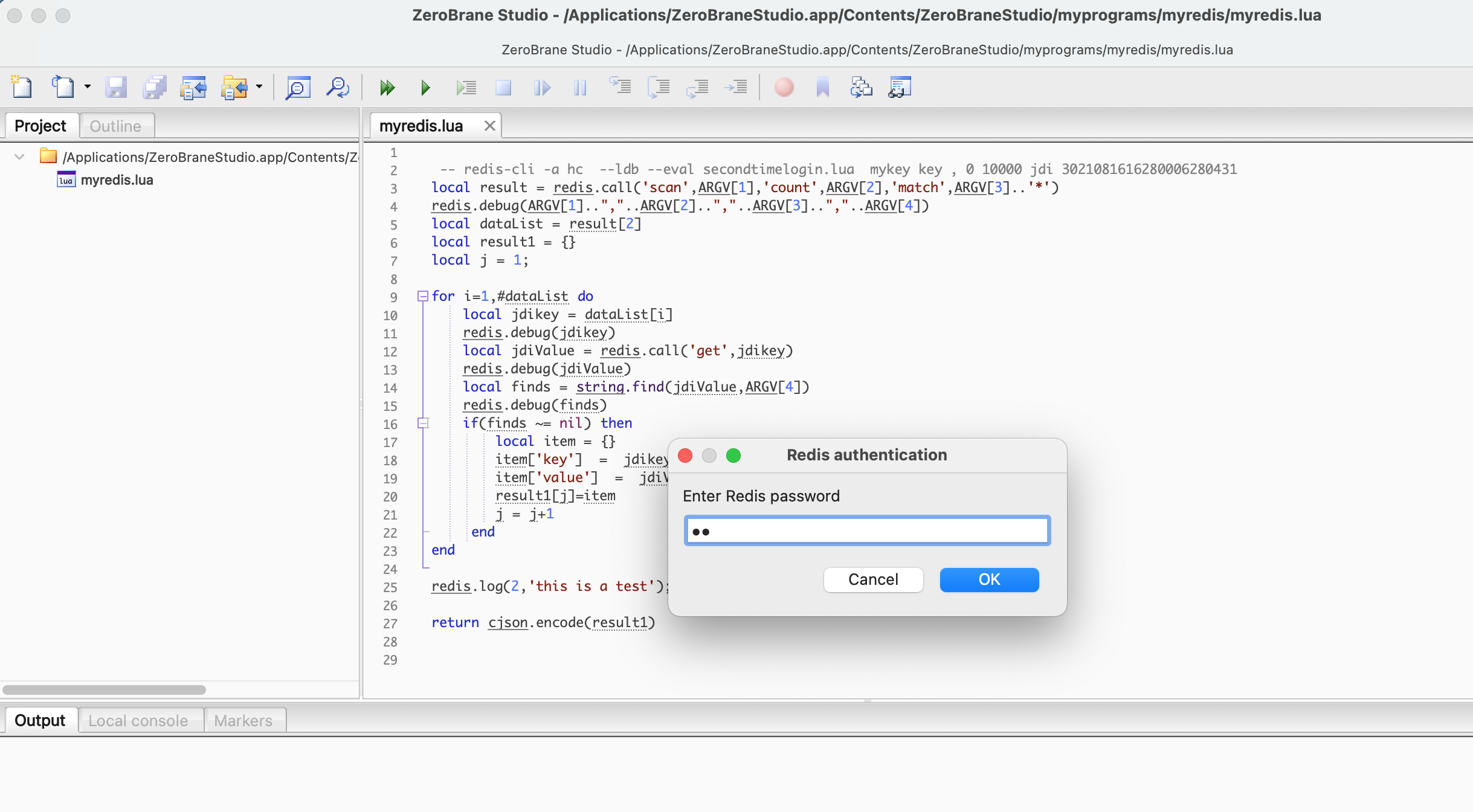Start or continue debugging
Screen dimensions: 1473x812
click(387, 88)
